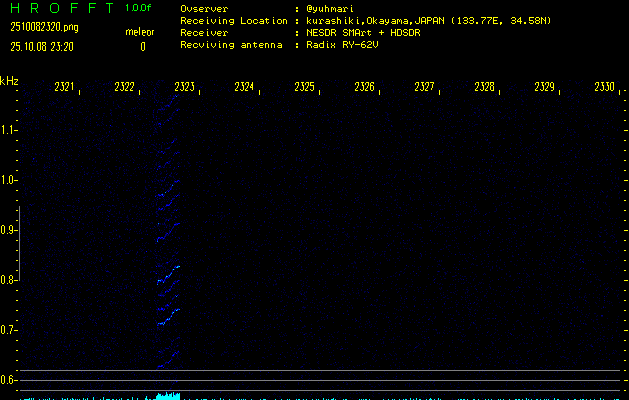Select the 1.00f version label
The height and width of the screenshot is (400, 629).
140,8
